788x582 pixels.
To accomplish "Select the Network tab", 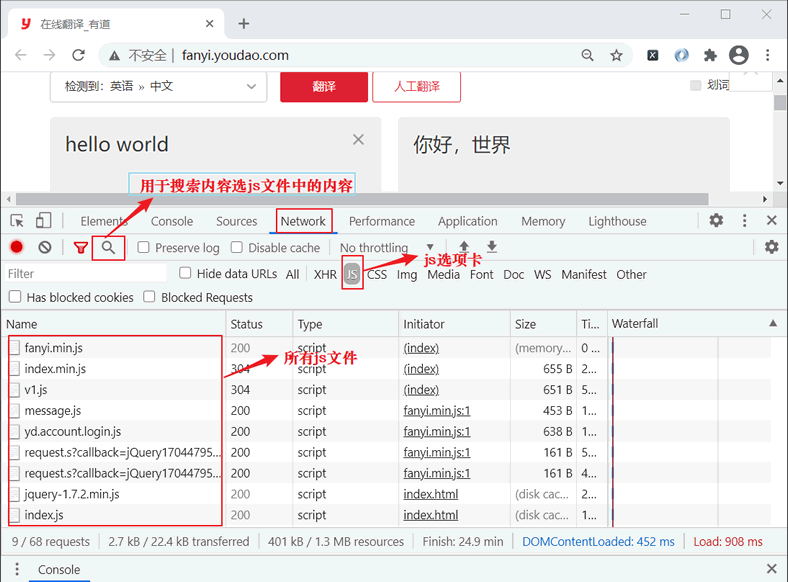I will point(303,221).
